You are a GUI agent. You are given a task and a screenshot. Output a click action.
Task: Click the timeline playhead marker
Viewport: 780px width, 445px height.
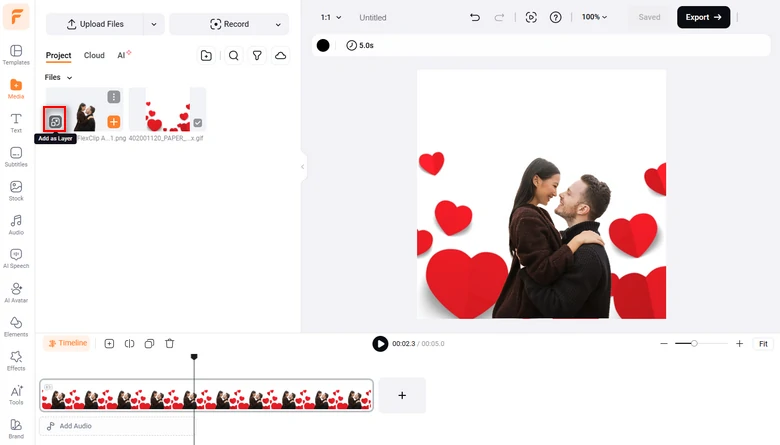194,356
